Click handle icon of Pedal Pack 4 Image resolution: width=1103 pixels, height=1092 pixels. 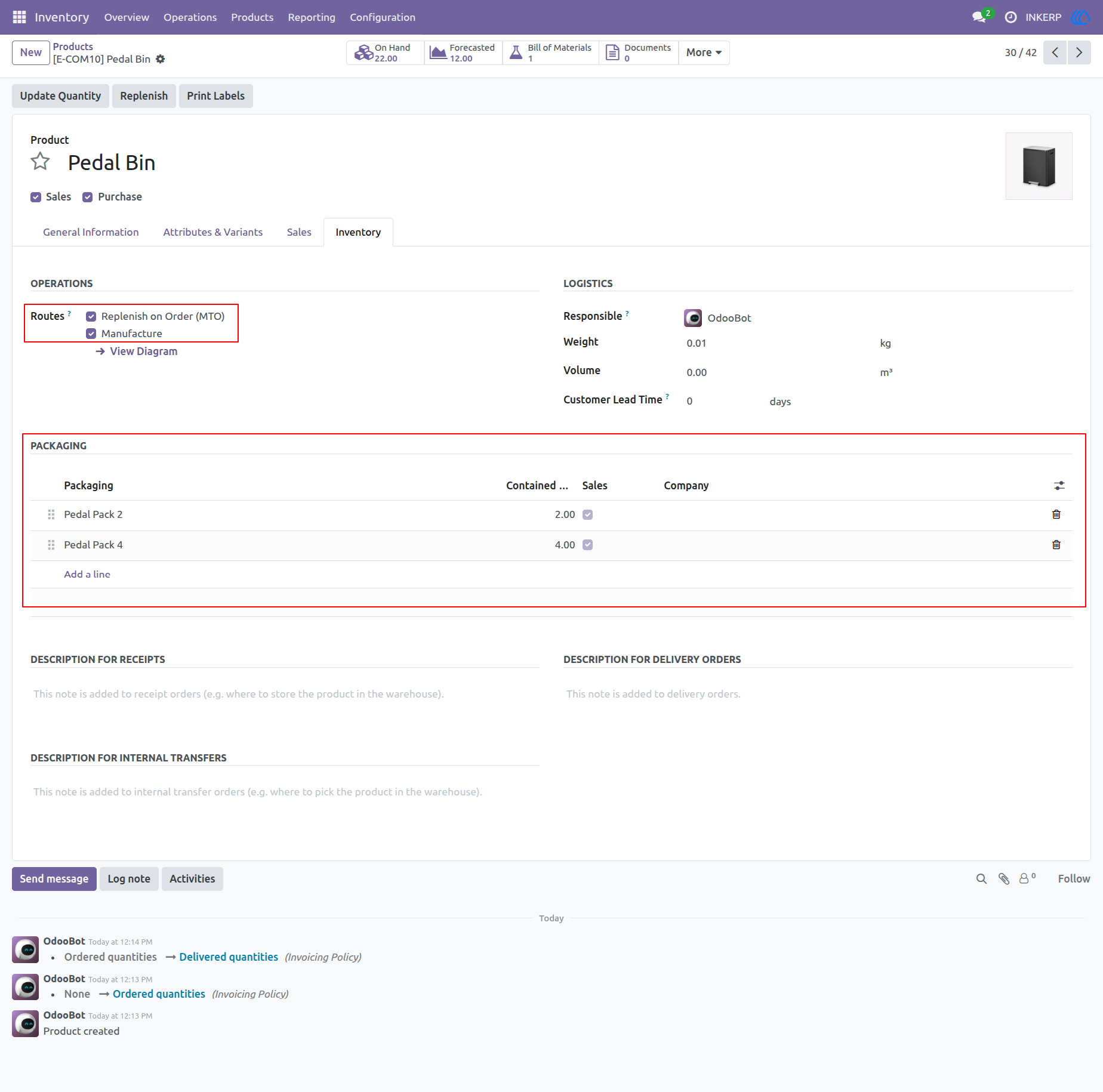(x=51, y=545)
